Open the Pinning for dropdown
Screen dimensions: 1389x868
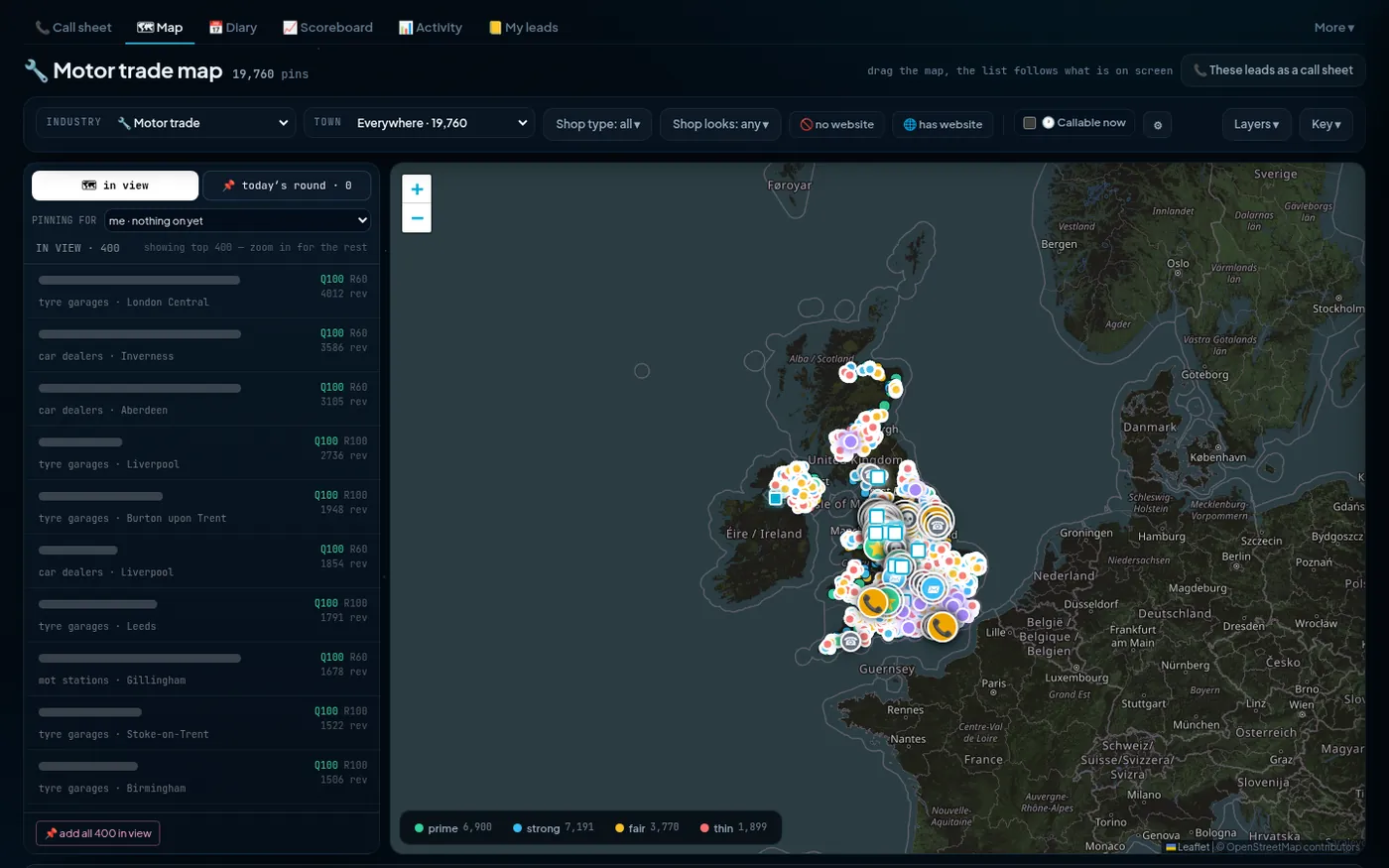(237, 220)
